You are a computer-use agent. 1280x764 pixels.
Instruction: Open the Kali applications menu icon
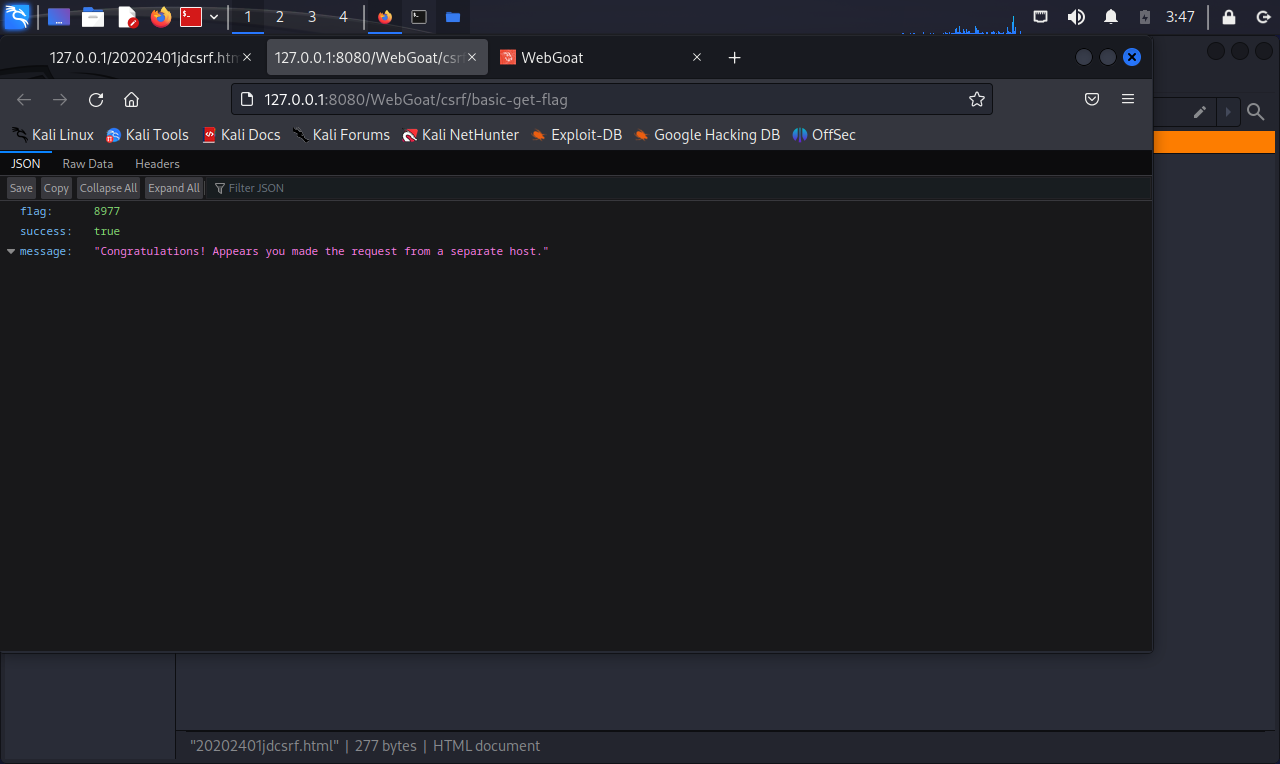click(17, 16)
